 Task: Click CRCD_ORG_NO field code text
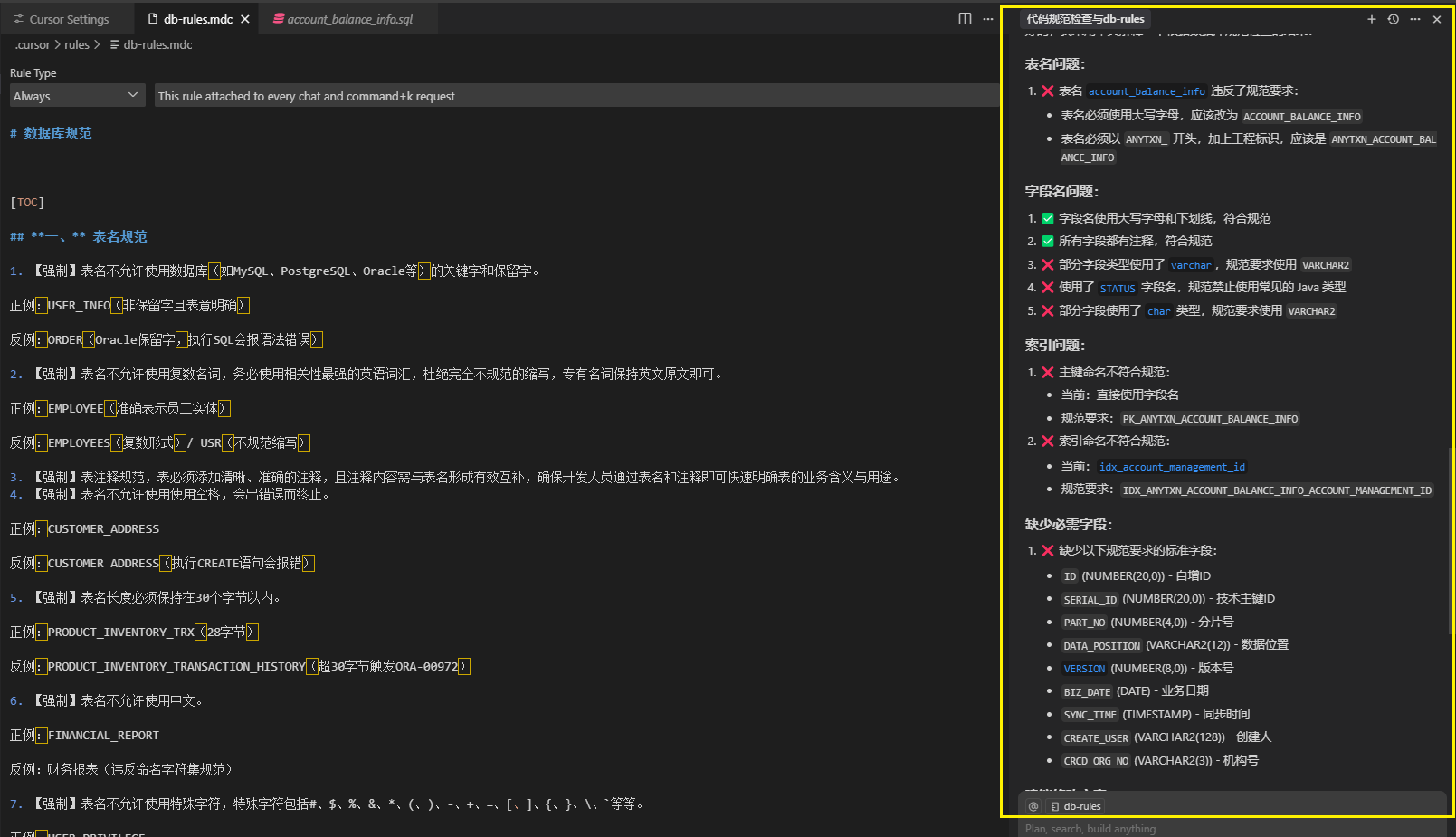[x=1096, y=762]
